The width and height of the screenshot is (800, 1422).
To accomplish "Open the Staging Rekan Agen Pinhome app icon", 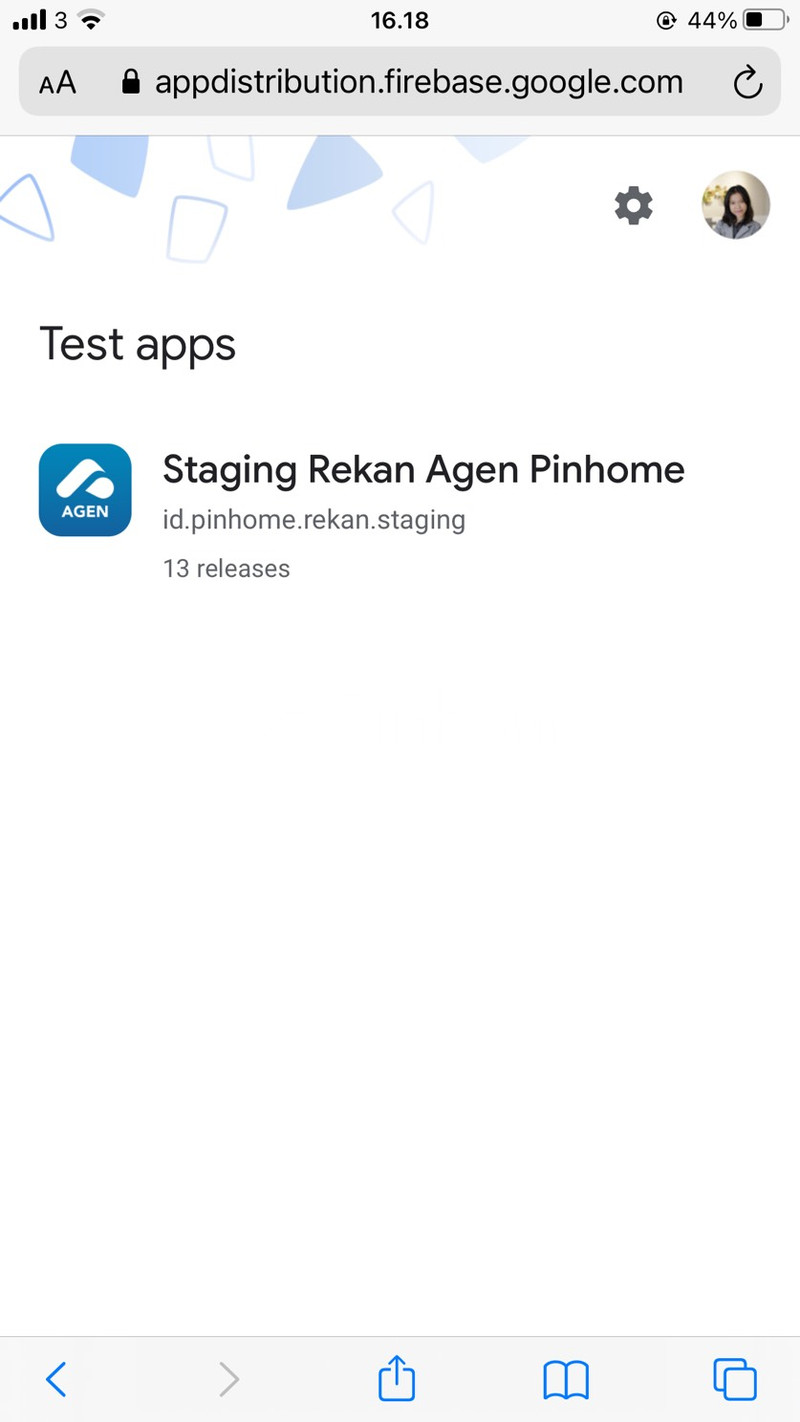I will [x=85, y=490].
